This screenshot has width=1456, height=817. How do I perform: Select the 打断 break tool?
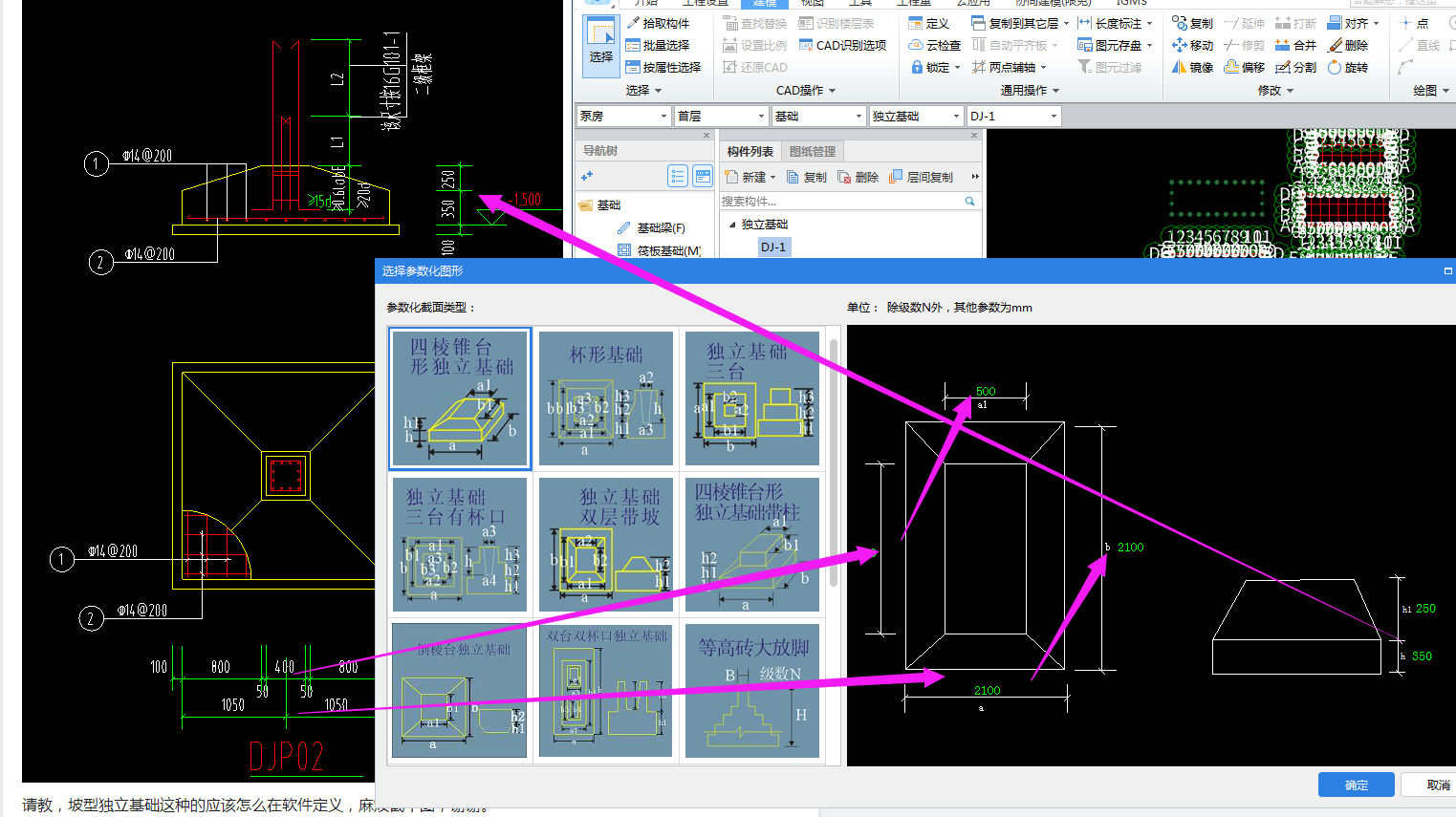click(x=1295, y=23)
